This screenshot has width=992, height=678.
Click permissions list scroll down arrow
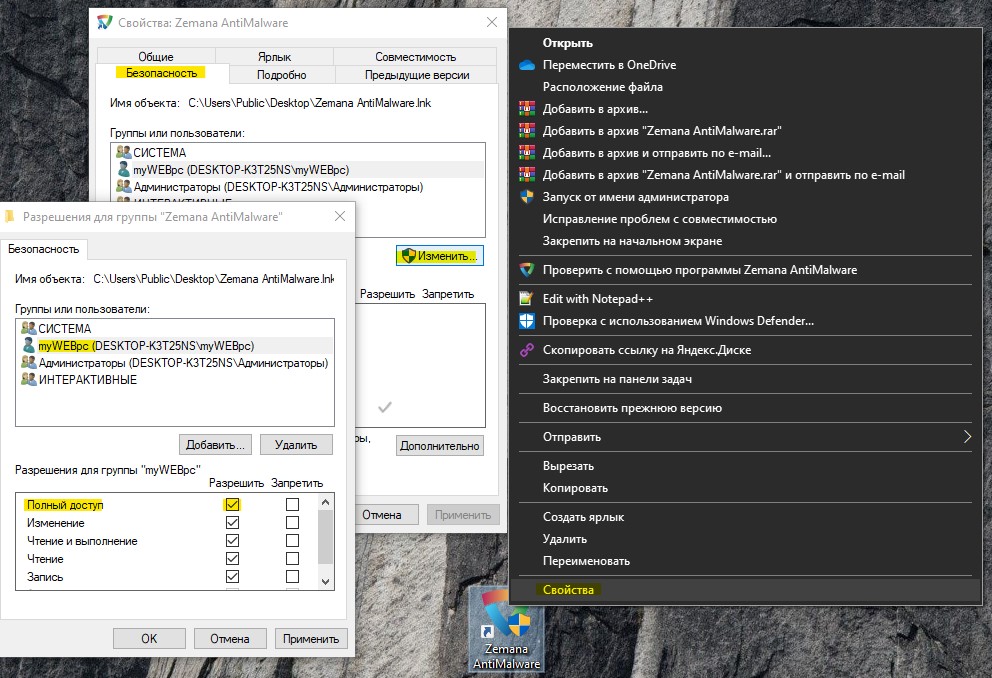pos(325,582)
